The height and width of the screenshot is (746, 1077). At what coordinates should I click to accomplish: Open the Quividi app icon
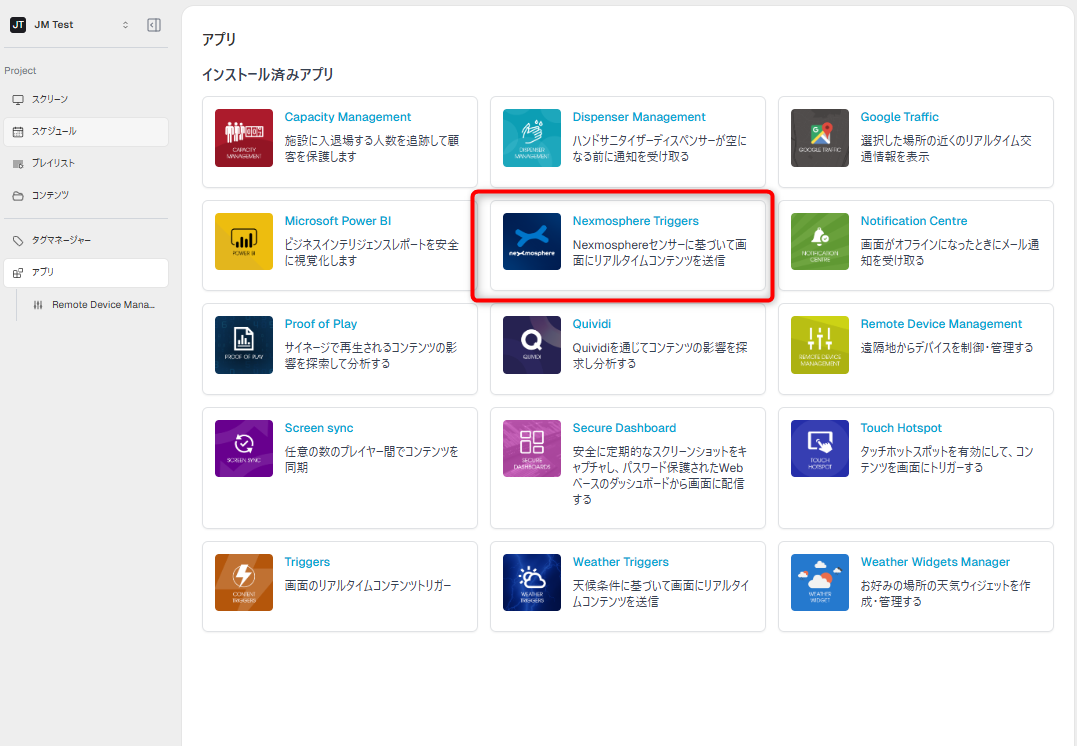(x=532, y=345)
